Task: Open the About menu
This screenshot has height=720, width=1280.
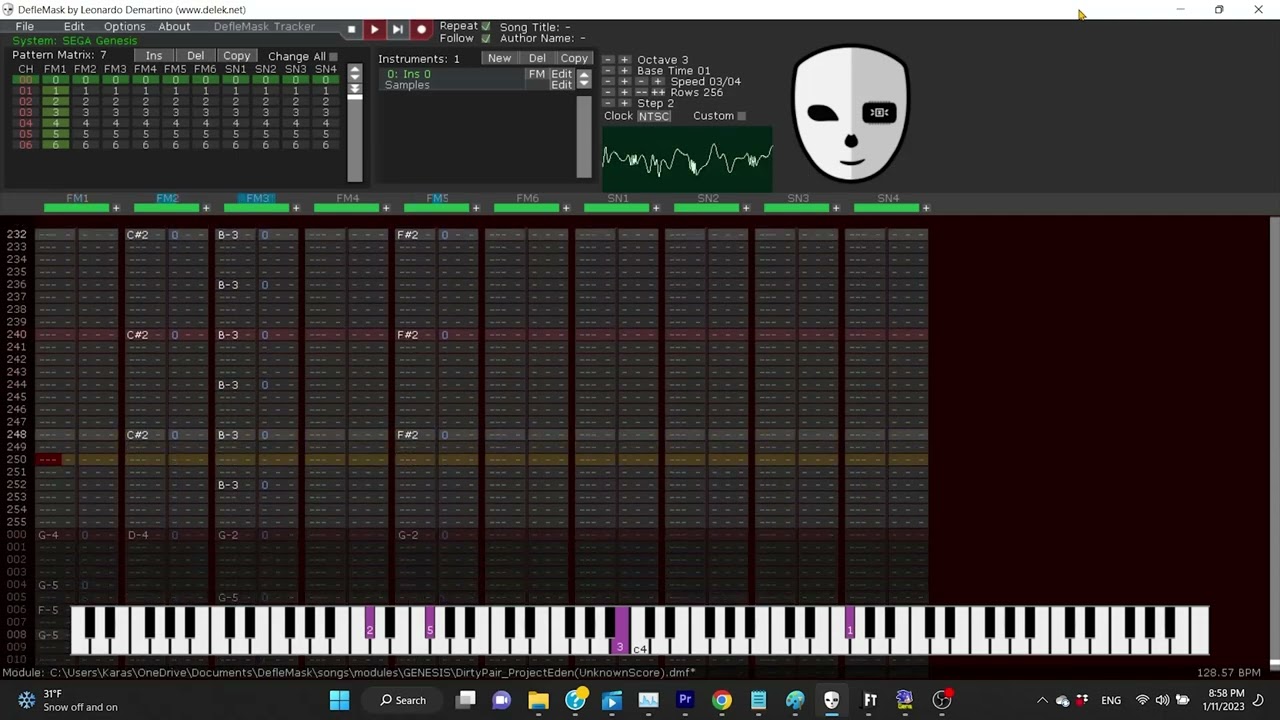Action: (x=174, y=27)
